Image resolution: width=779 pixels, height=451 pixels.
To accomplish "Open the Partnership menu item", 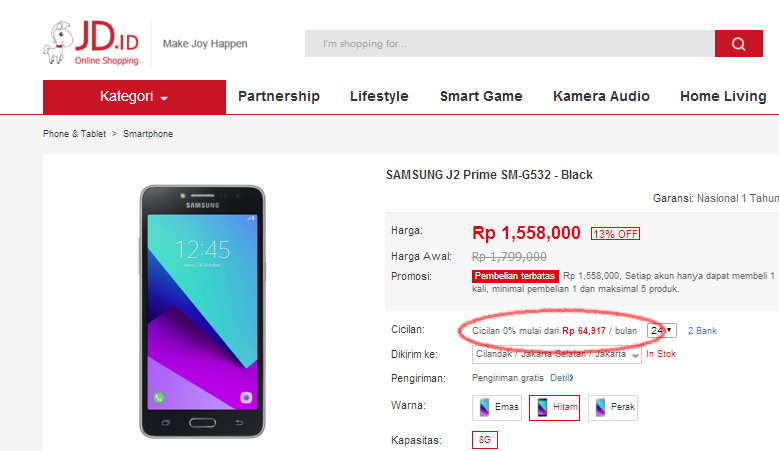I will click(279, 97).
